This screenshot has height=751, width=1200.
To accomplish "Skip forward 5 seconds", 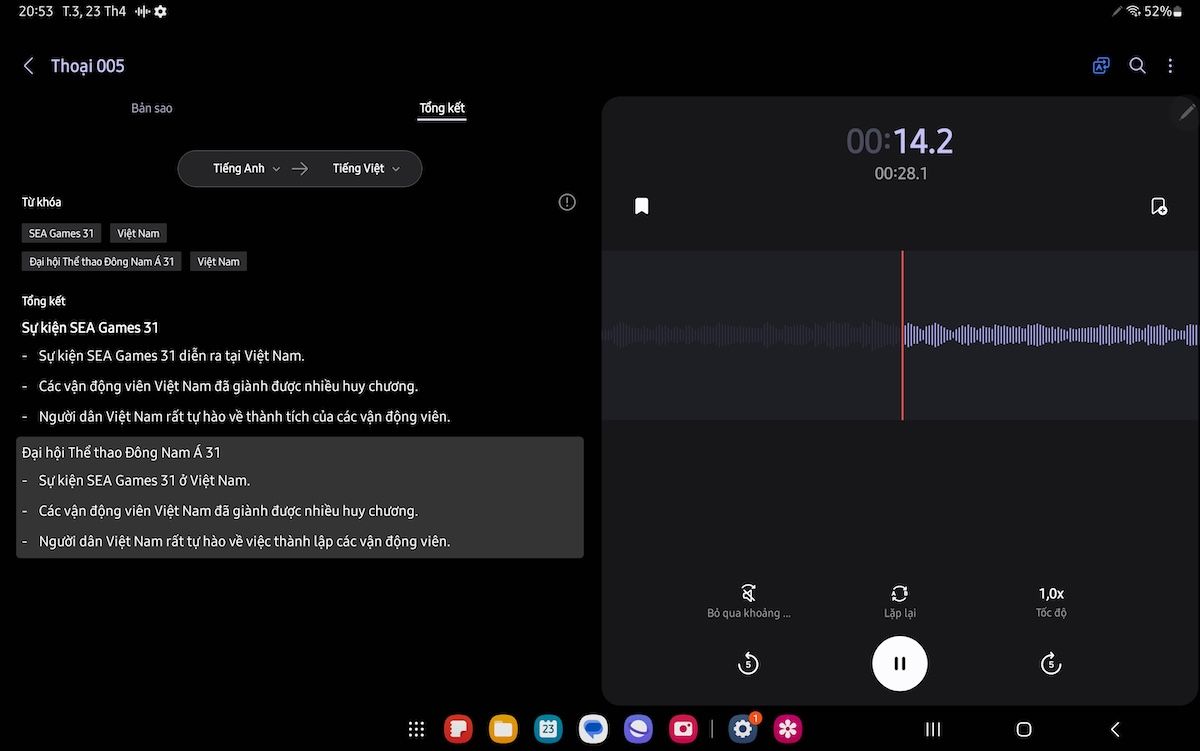I will pos(1051,663).
